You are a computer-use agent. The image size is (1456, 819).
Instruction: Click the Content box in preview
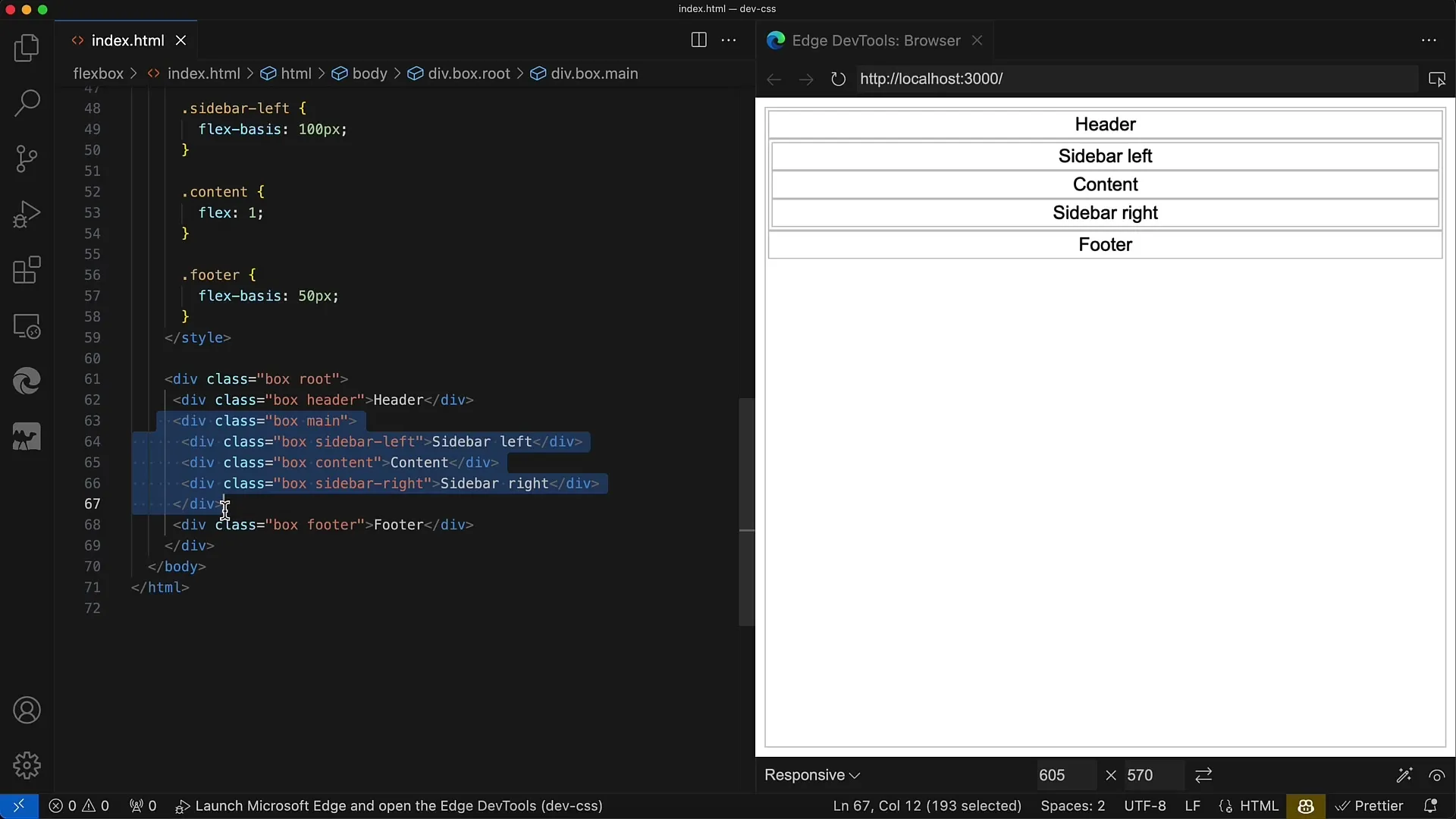point(1105,184)
